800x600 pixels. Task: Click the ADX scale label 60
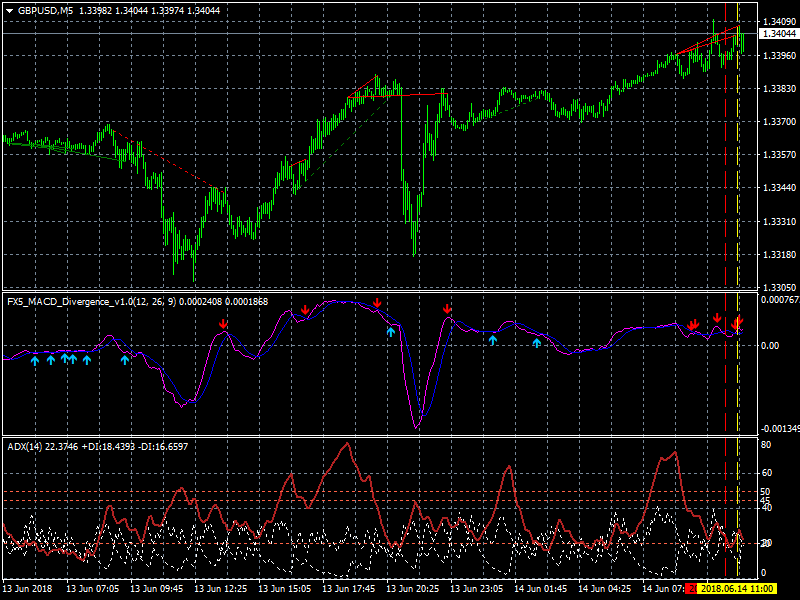[x=766, y=473]
